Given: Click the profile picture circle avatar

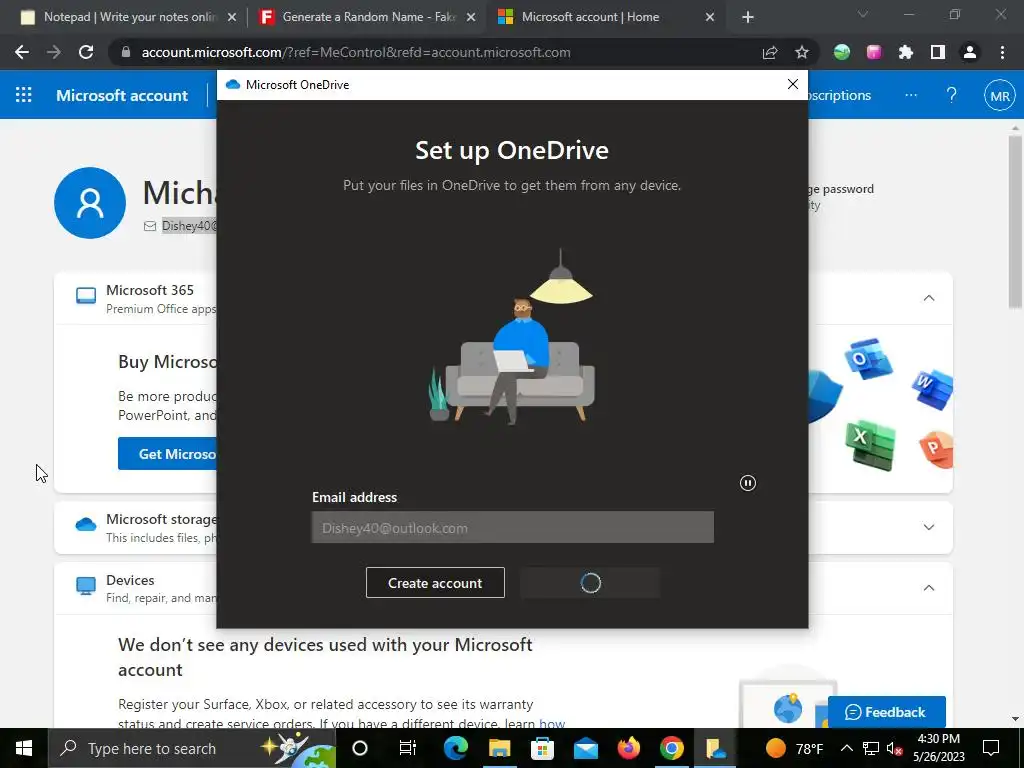Looking at the screenshot, I should tap(90, 202).
